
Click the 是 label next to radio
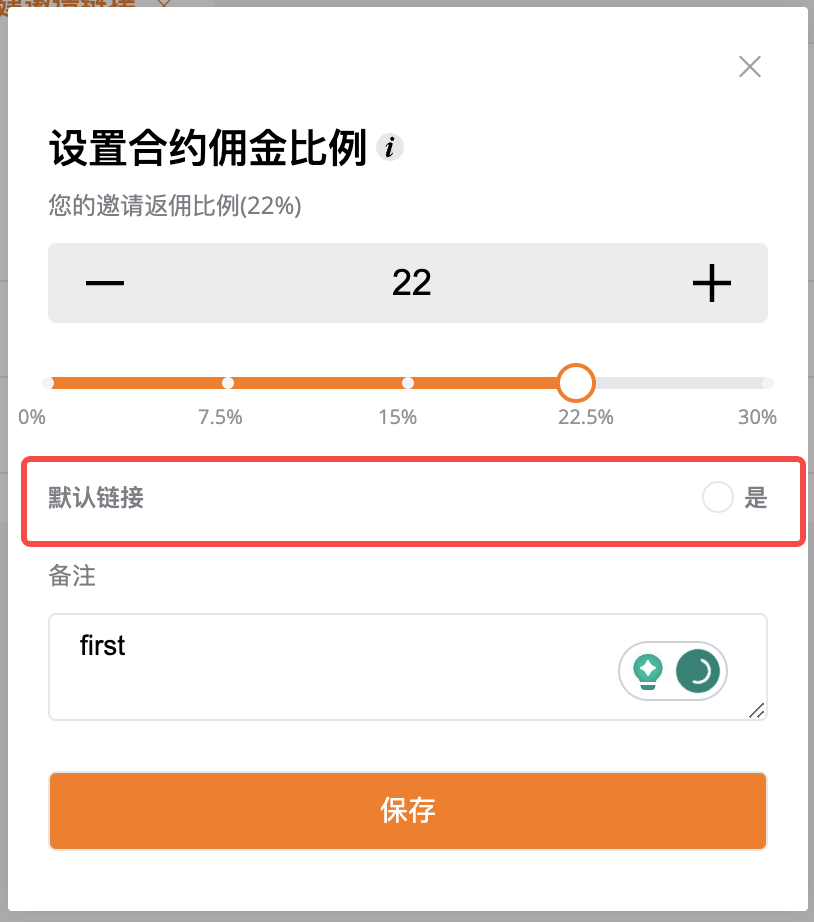coord(756,497)
